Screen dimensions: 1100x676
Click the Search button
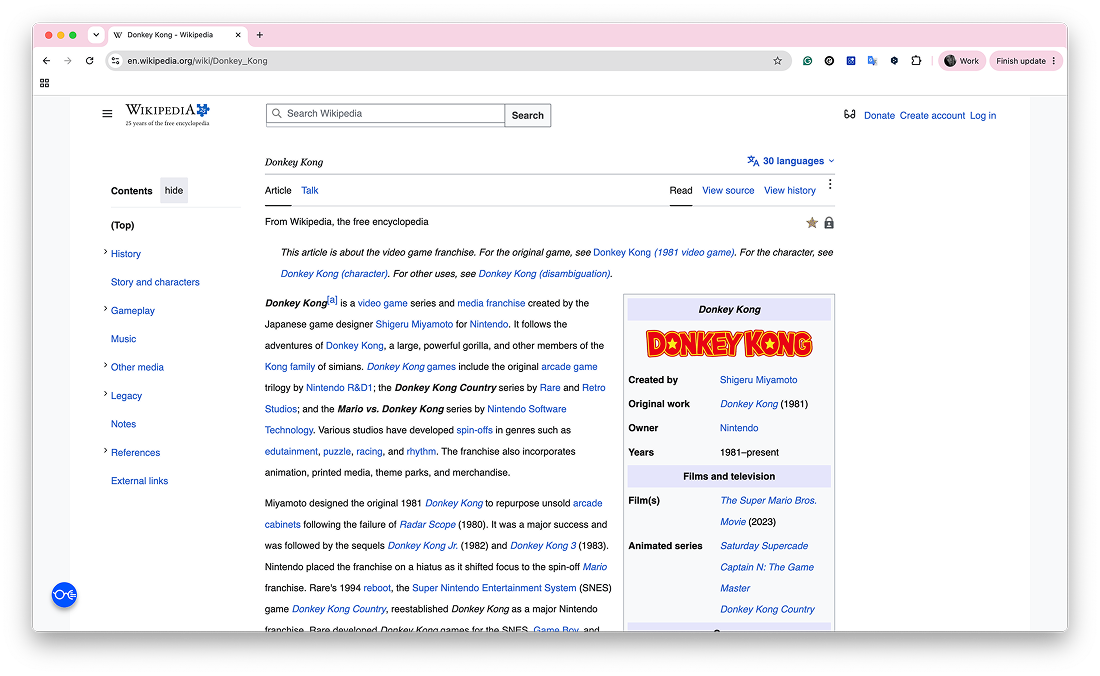[528, 116]
